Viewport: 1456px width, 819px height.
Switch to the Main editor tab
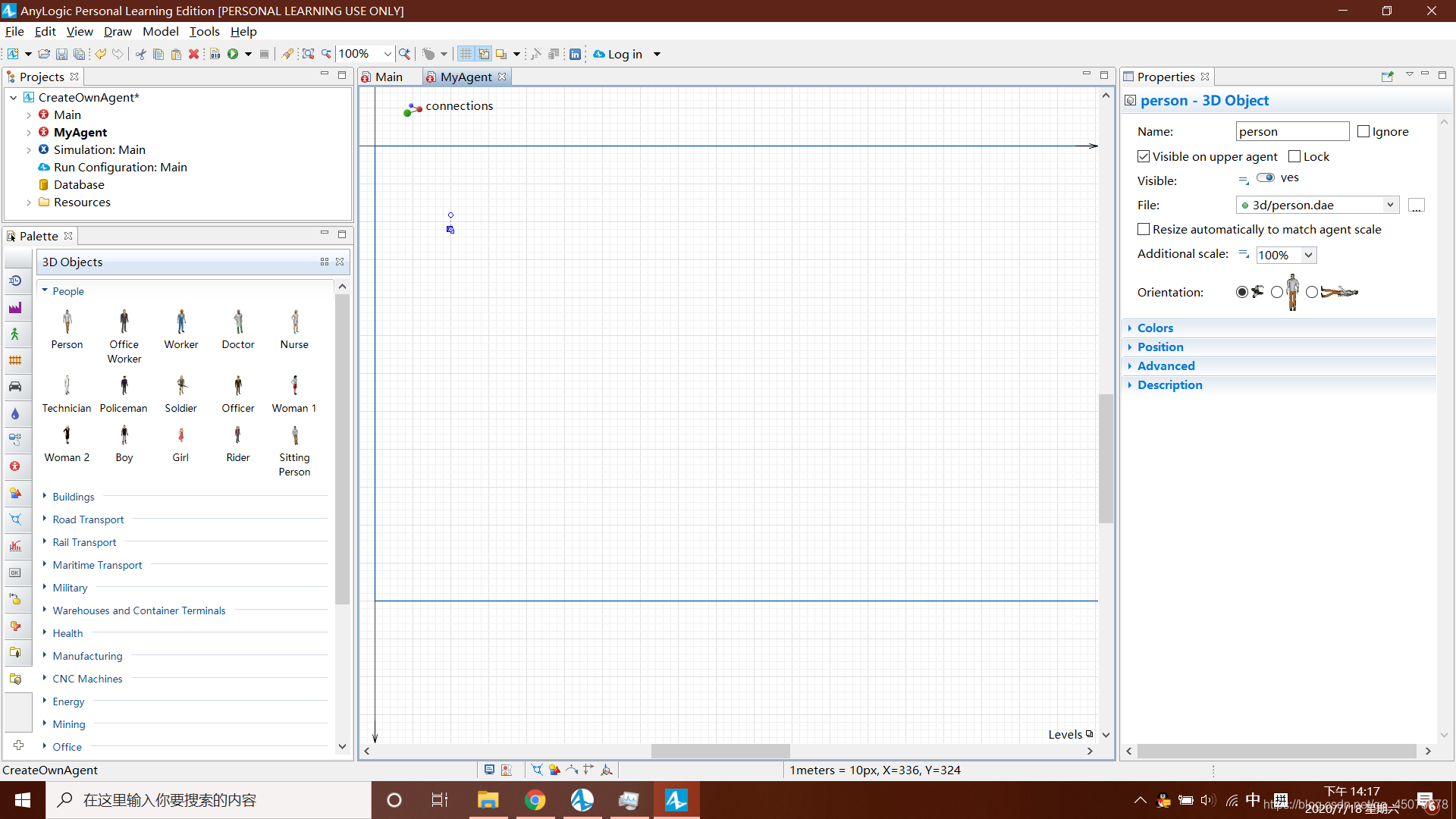click(x=388, y=76)
